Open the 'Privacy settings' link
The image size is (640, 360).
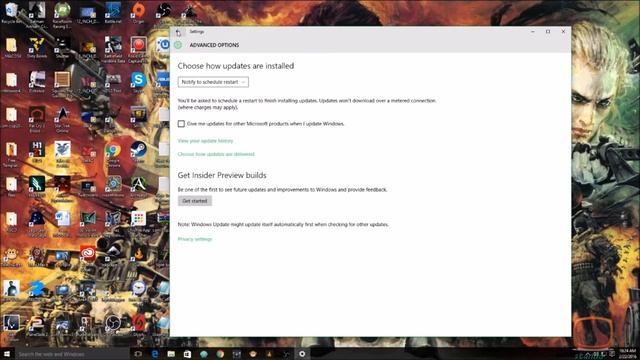point(195,239)
